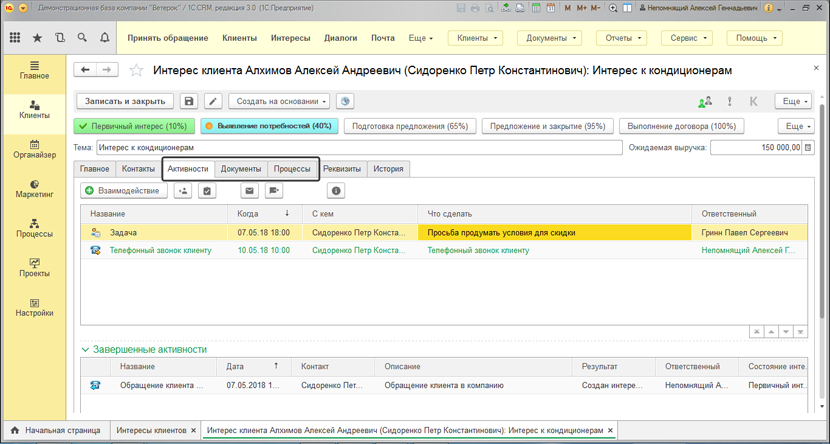
Task: Select the Первичный интерес (10%) stage
Action: click(x=134, y=127)
